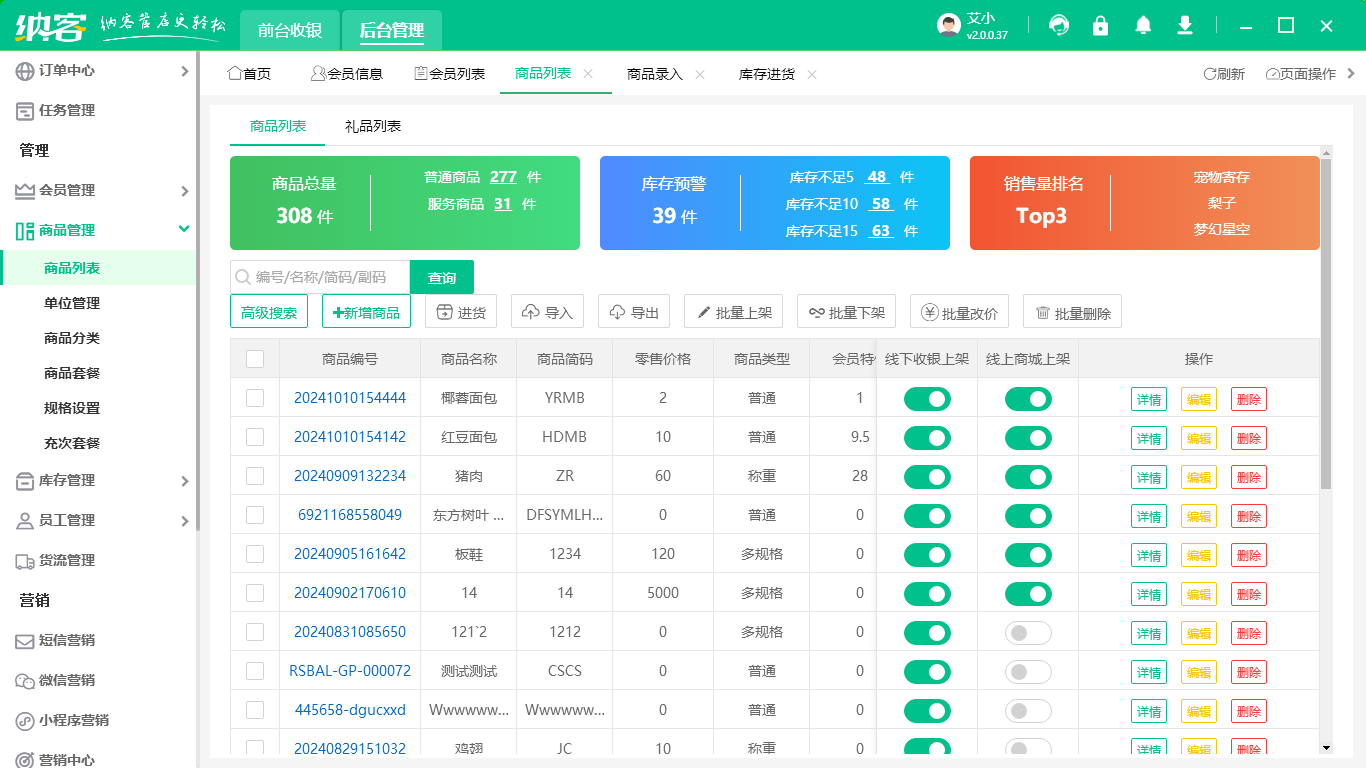Expand the 订单中心 sidebar menu
Screen dimensions: 1366x768
tap(98, 71)
